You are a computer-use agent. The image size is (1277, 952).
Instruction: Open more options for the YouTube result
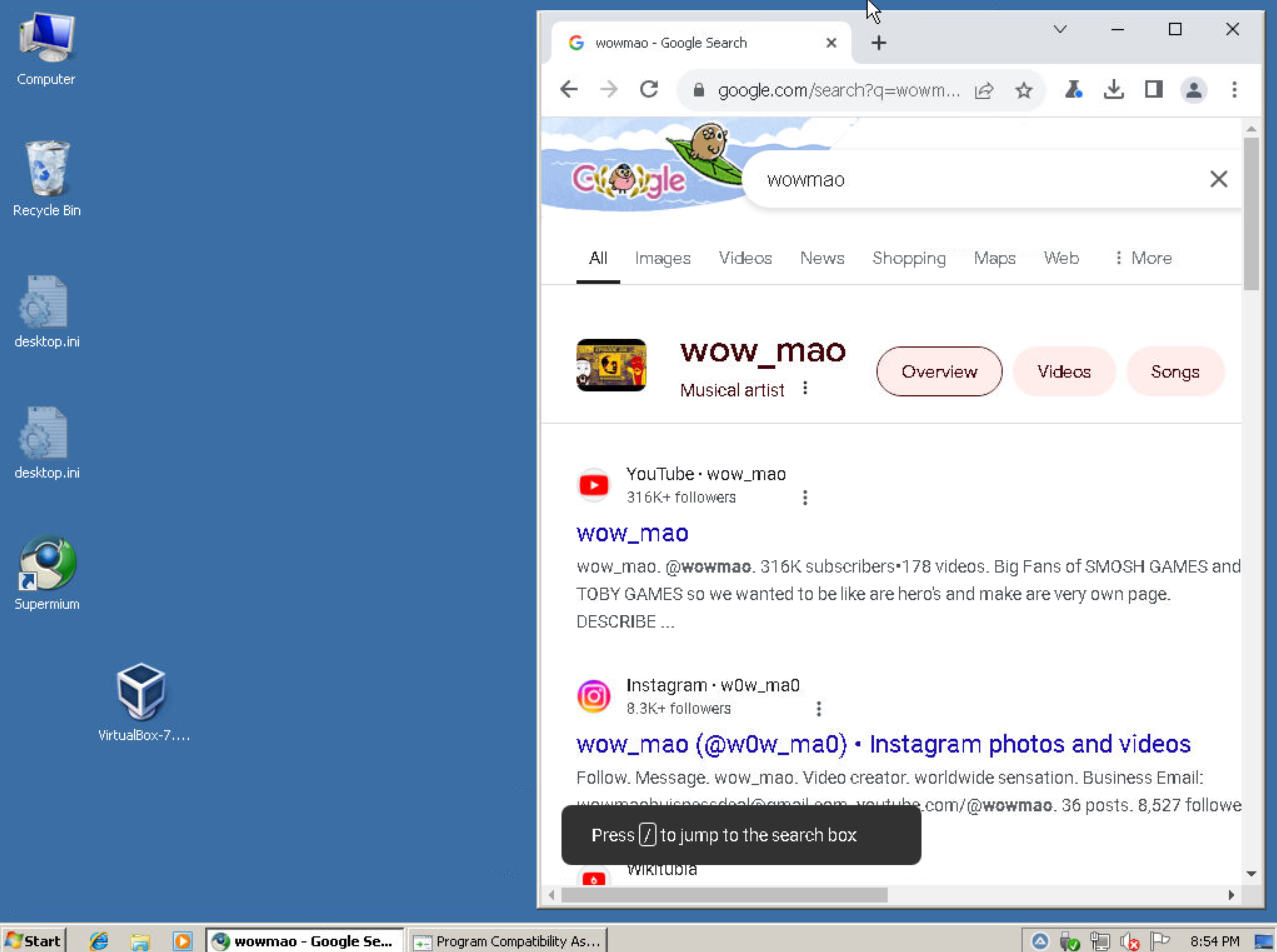(x=805, y=497)
